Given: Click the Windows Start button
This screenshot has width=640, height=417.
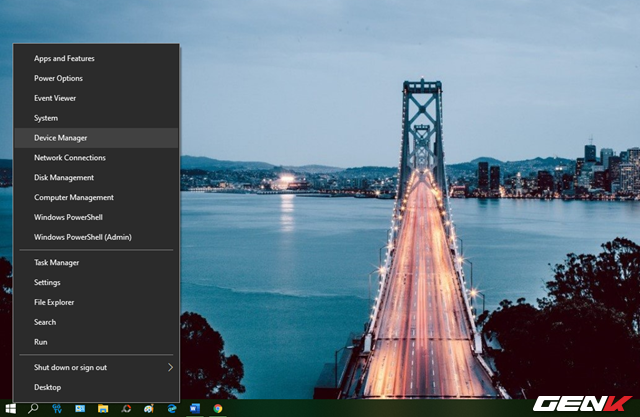Looking at the screenshot, I should pos(10,408).
